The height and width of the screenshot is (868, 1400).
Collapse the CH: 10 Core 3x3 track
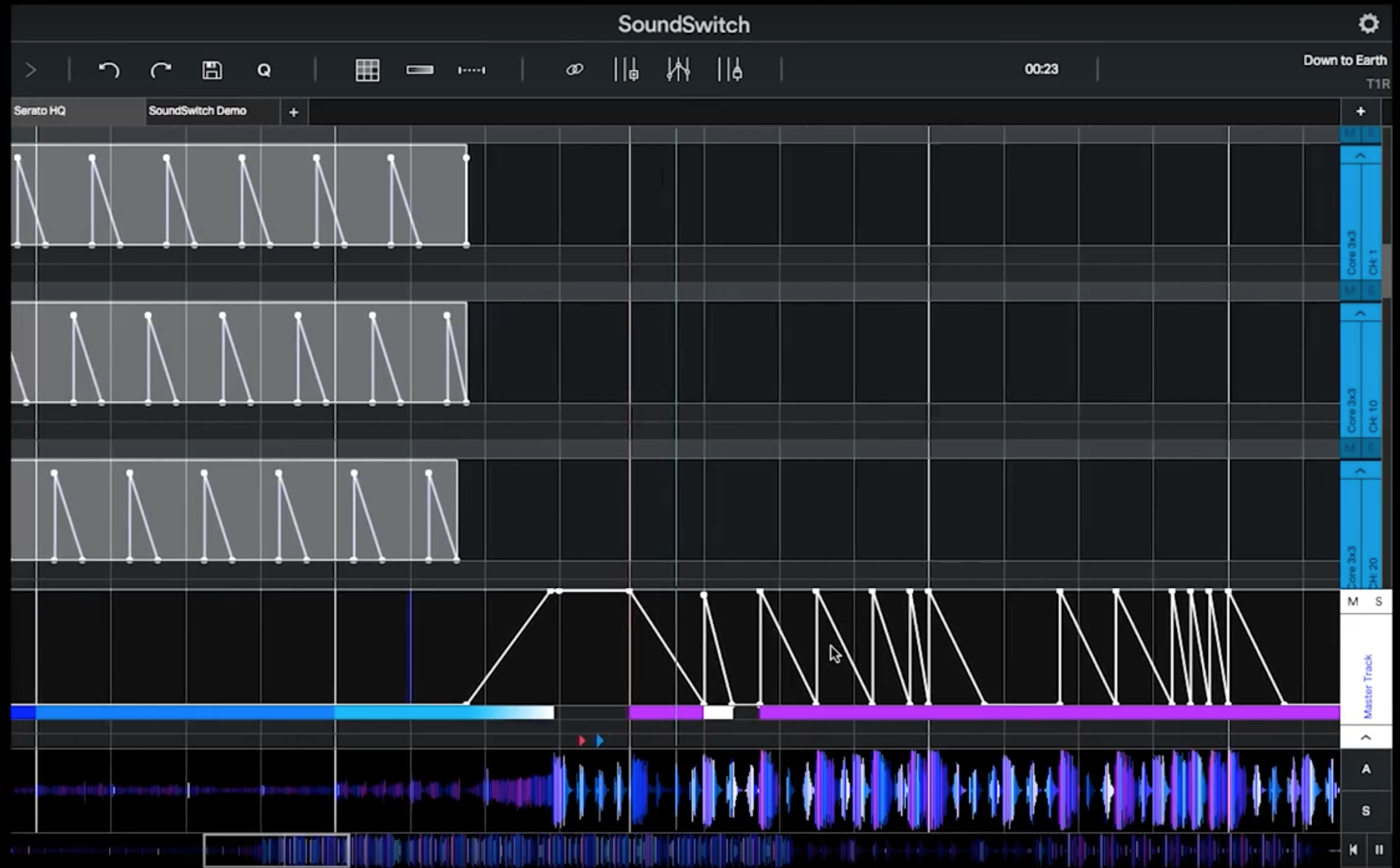1360,313
